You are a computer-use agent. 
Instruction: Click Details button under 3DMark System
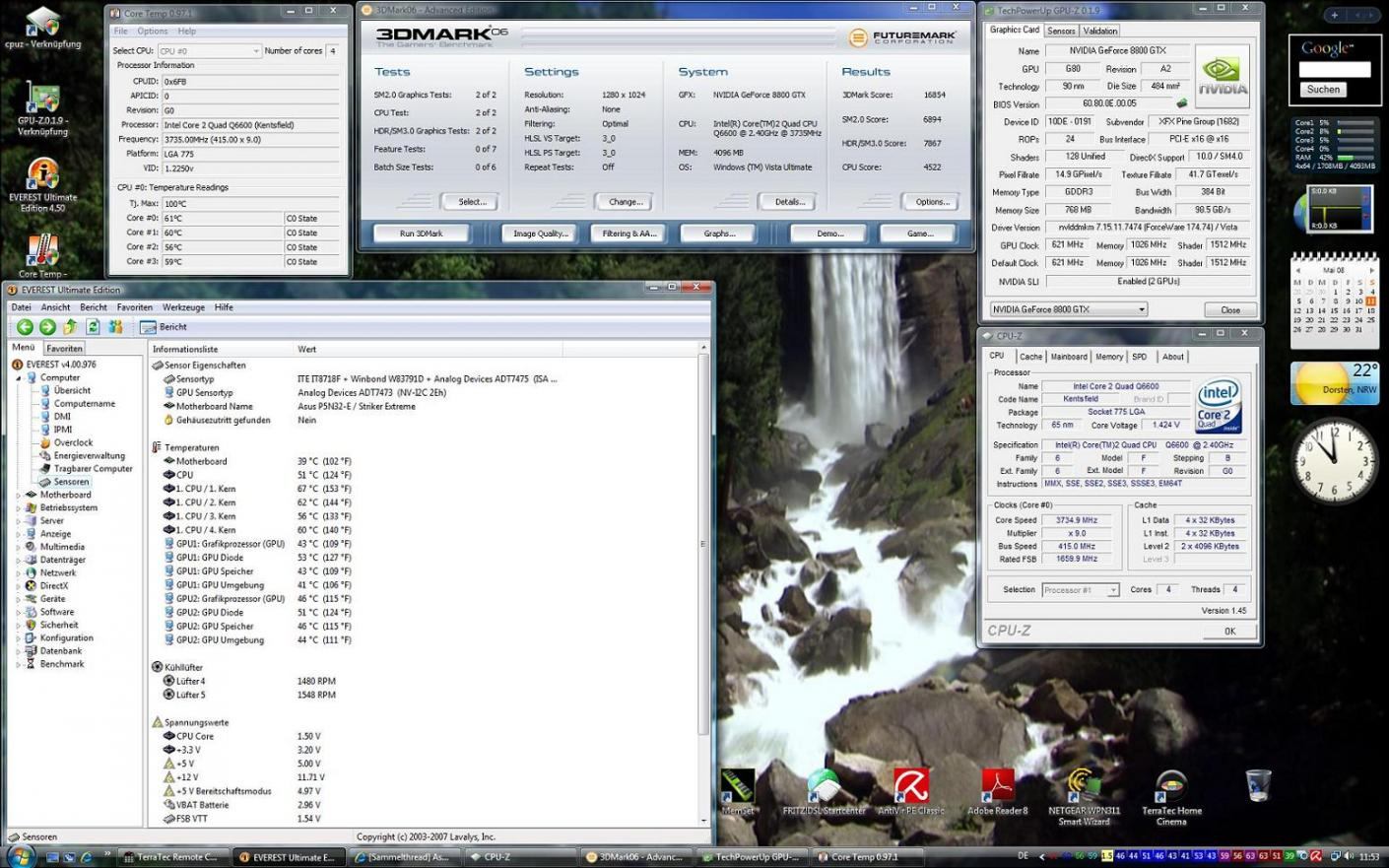(789, 202)
